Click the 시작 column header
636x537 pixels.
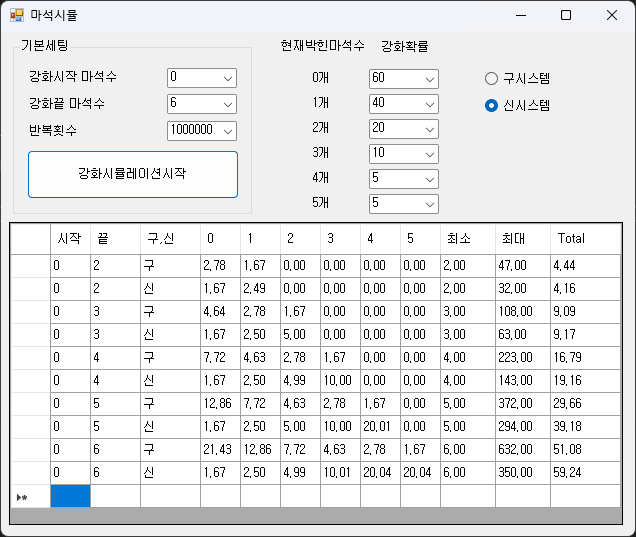pyautogui.click(x=71, y=238)
